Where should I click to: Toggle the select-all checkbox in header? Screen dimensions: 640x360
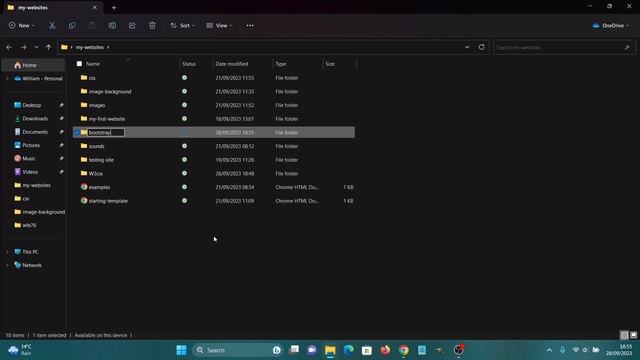coord(79,64)
